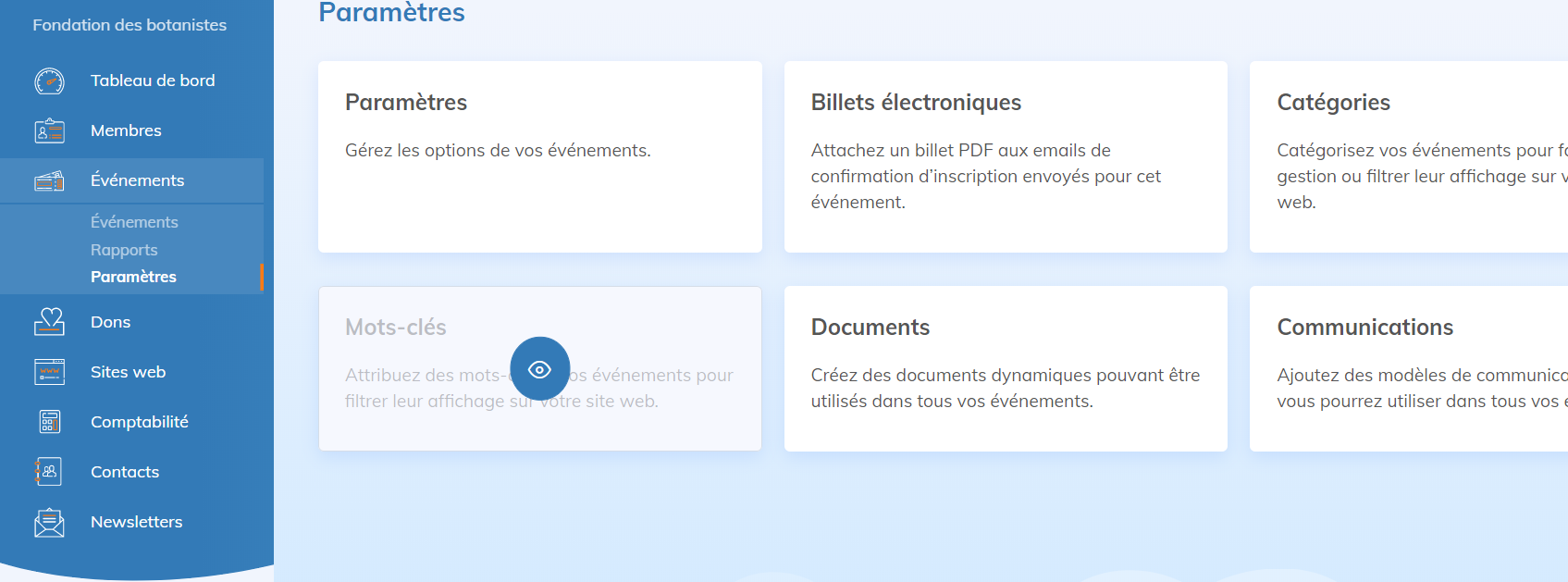Screen dimensions: 1568x582
Task: Open the Billets électroniques card
Action: (1005, 156)
